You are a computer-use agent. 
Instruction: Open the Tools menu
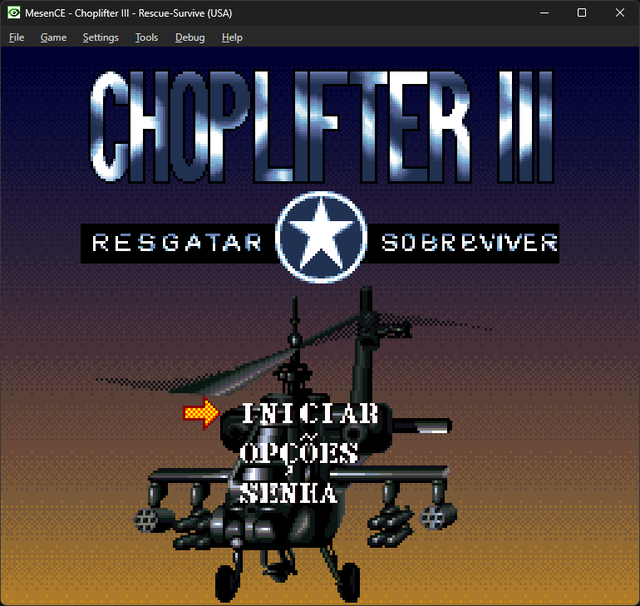(147, 38)
